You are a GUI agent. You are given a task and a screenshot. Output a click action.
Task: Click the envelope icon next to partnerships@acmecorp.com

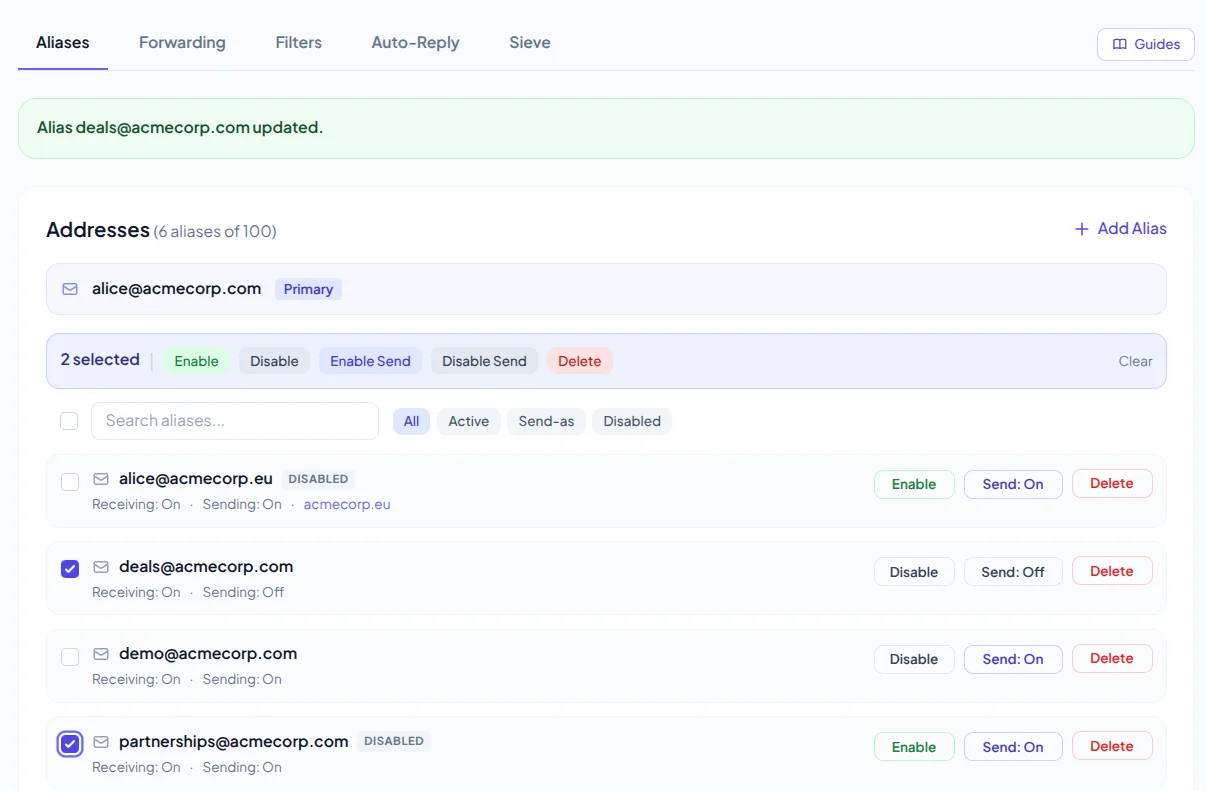[100, 742]
